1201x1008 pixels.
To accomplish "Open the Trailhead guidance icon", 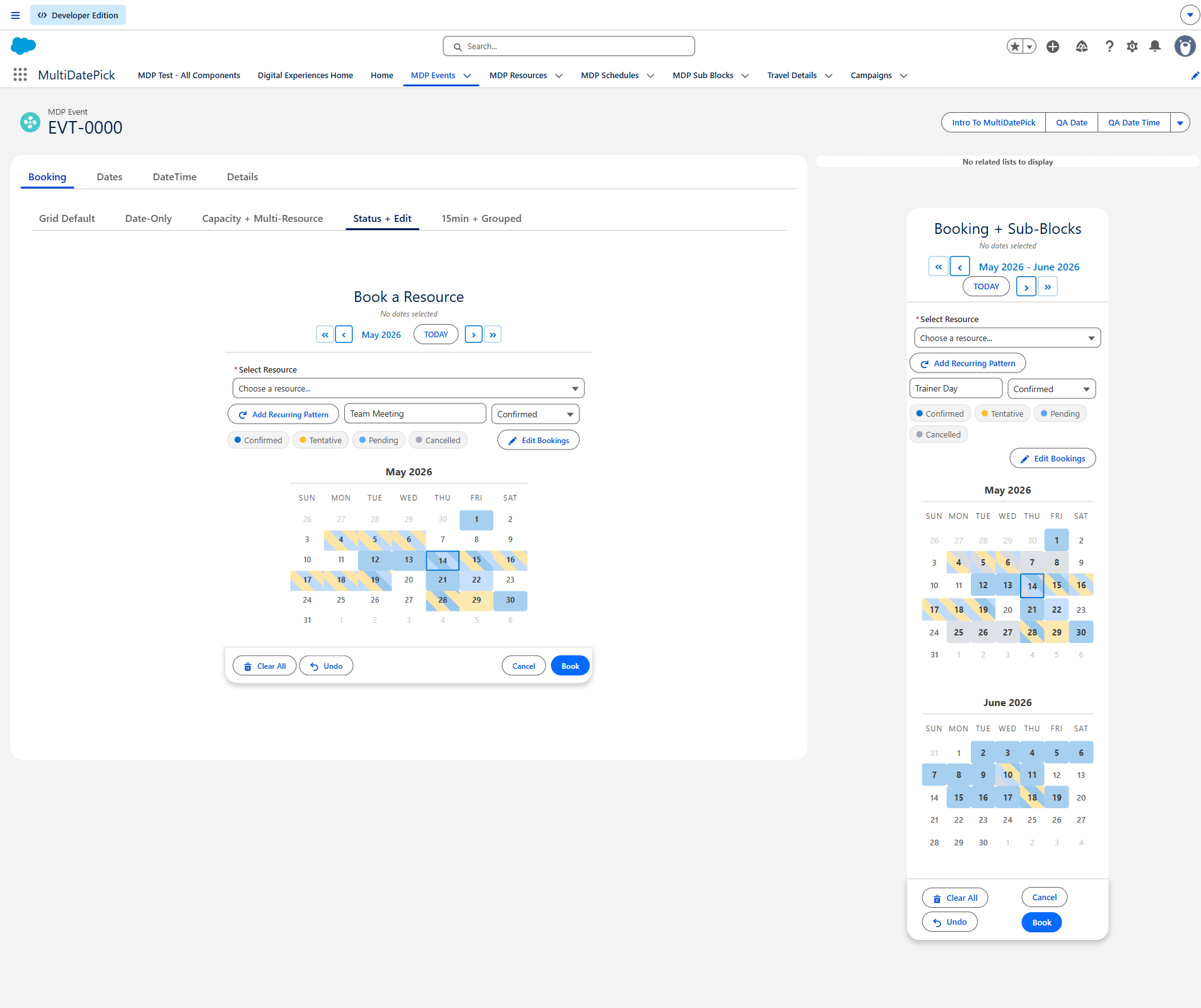I will [x=1082, y=46].
